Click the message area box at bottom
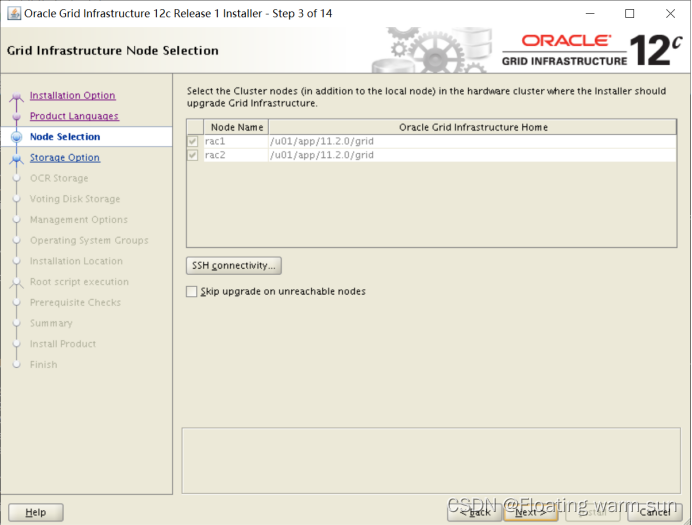The width and height of the screenshot is (692, 525). click(x=431, y=461)
